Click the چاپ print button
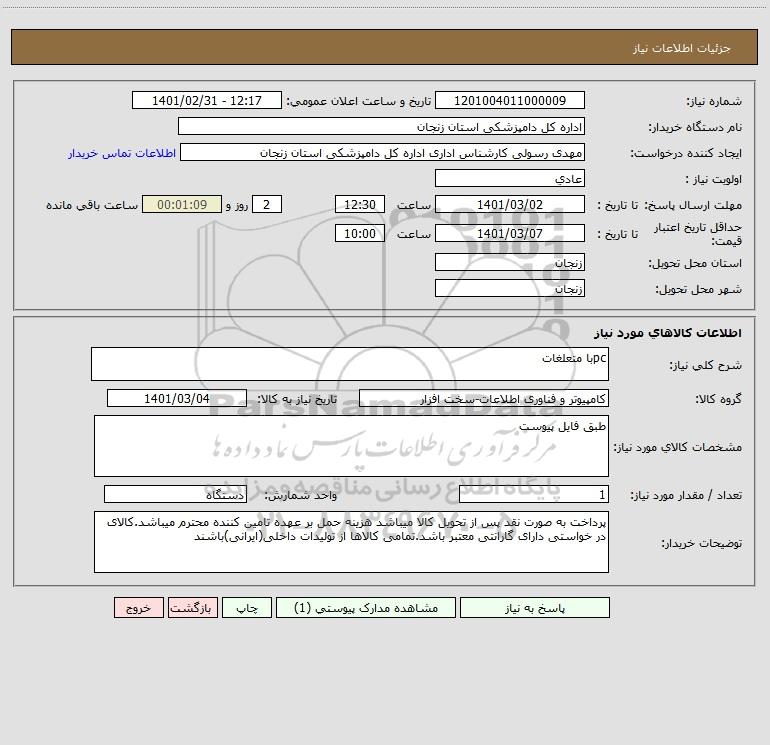Image resolution: width=770 pixels, height=745 pixels. pyautogui.click(x=247, y=608)
